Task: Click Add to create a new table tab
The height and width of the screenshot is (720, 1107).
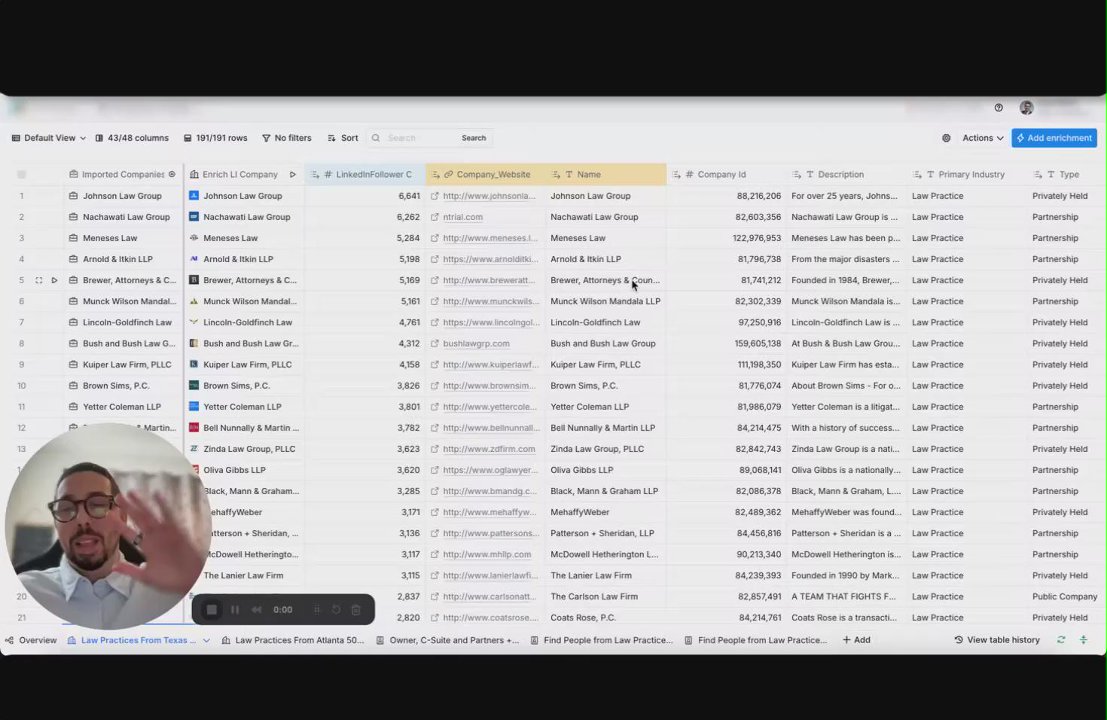Action: [x=856, y=640]
